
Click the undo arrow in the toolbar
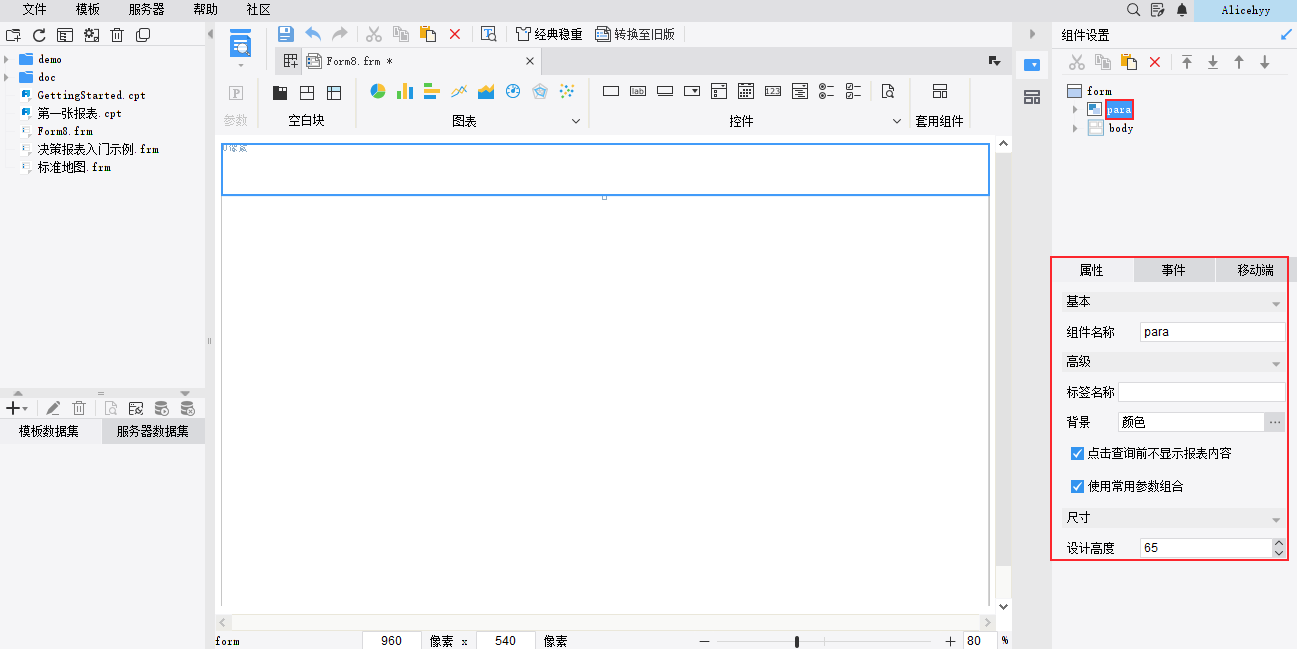[313, 34]
